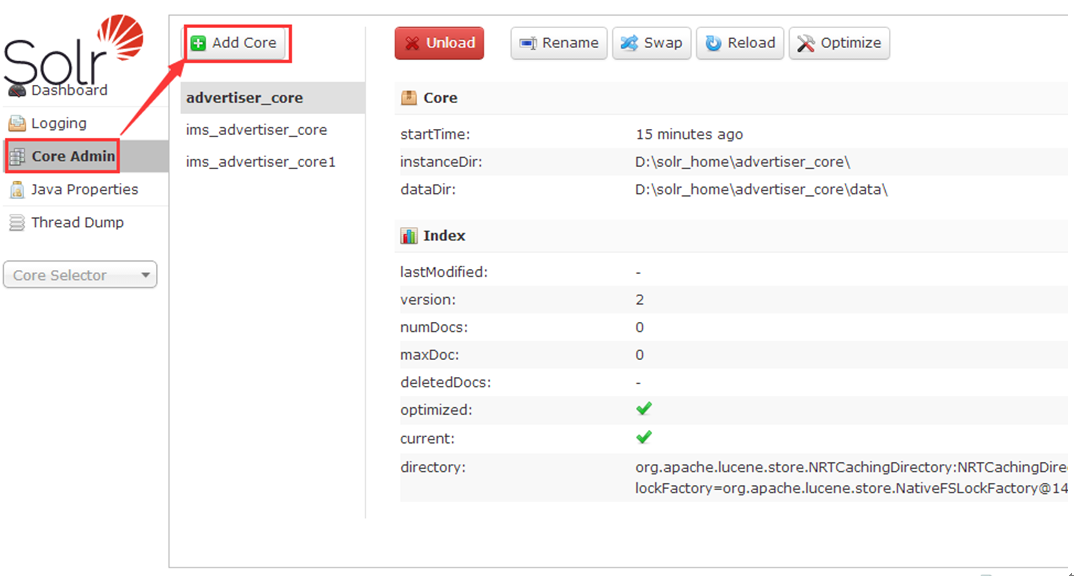Click the Swap arrows icon
Viewport: 1074px width, 576px height.
click(629, 43)
